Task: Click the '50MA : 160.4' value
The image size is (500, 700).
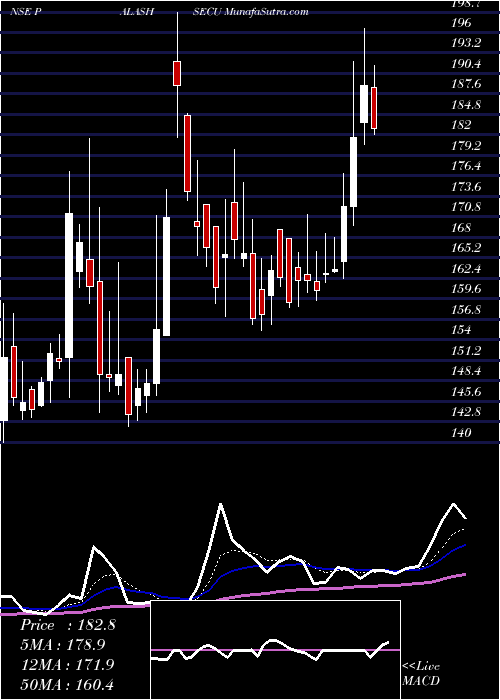Action: click(x=67, y=684)
